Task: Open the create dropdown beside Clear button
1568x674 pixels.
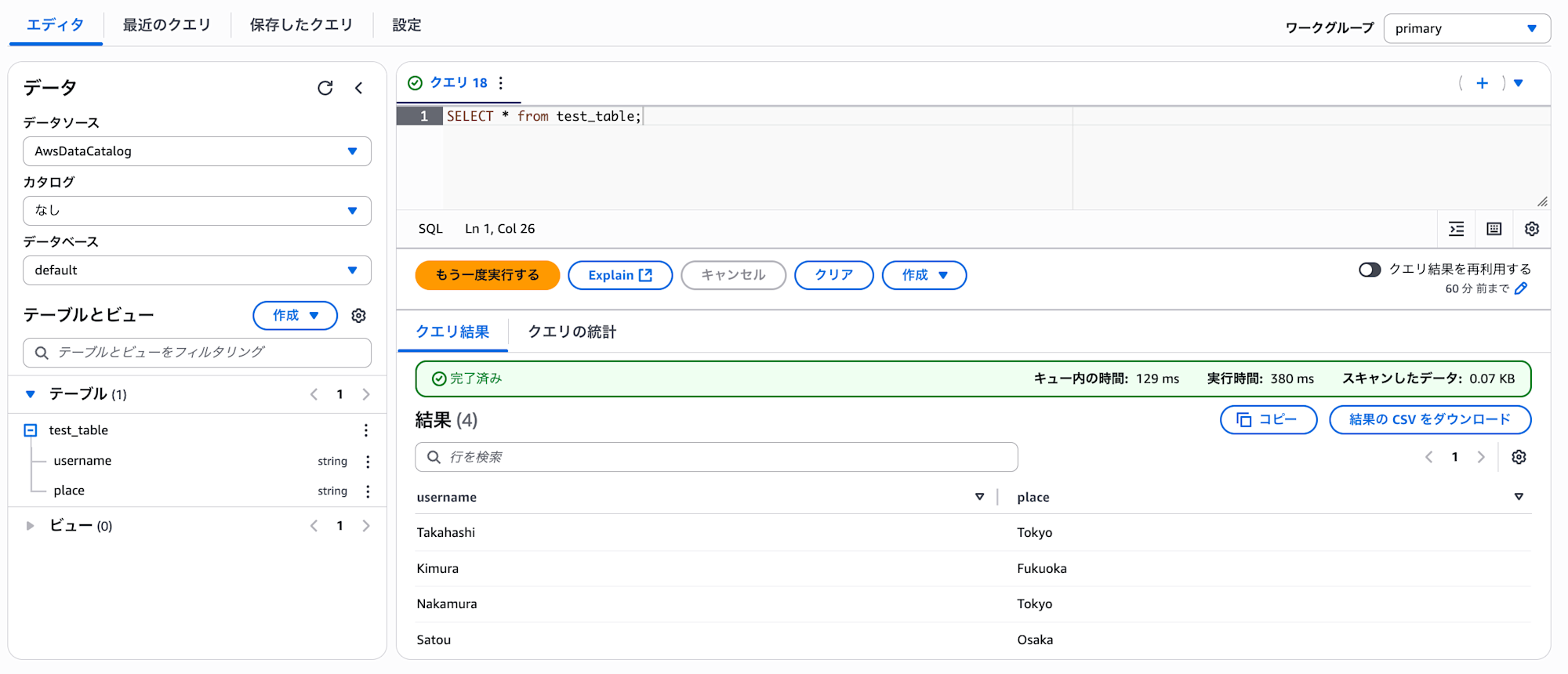Action: point(924,275)
